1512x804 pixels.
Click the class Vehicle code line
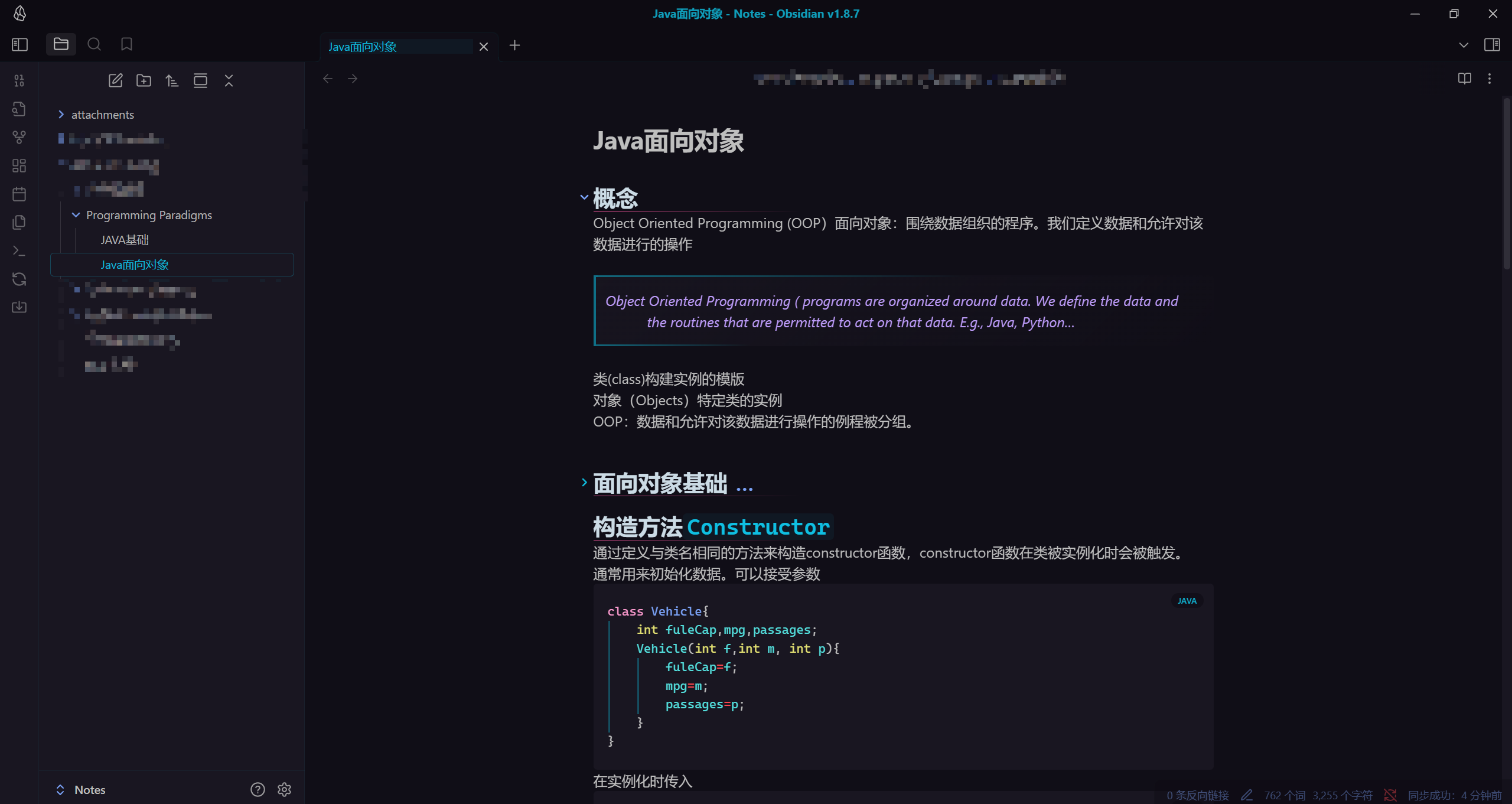[658, 611]
